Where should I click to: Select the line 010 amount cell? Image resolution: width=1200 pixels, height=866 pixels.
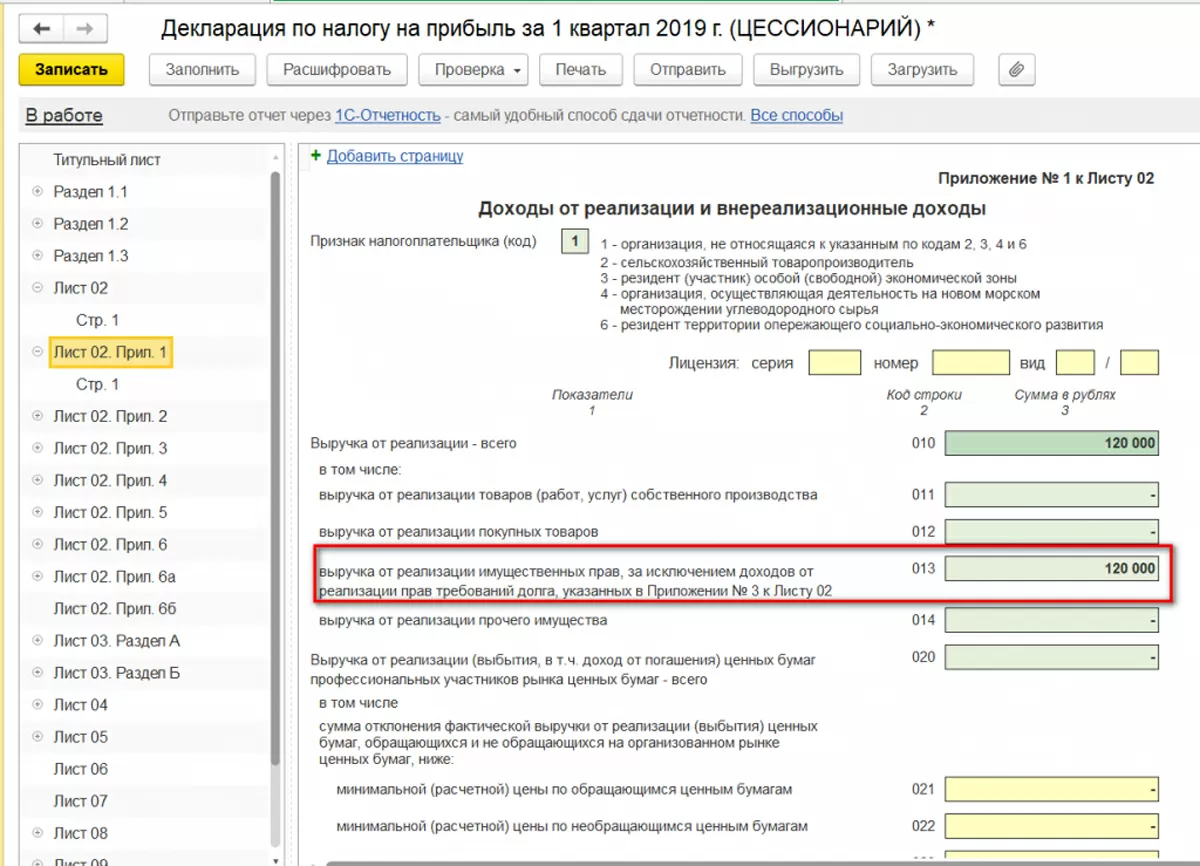(x=1052, y=443)
